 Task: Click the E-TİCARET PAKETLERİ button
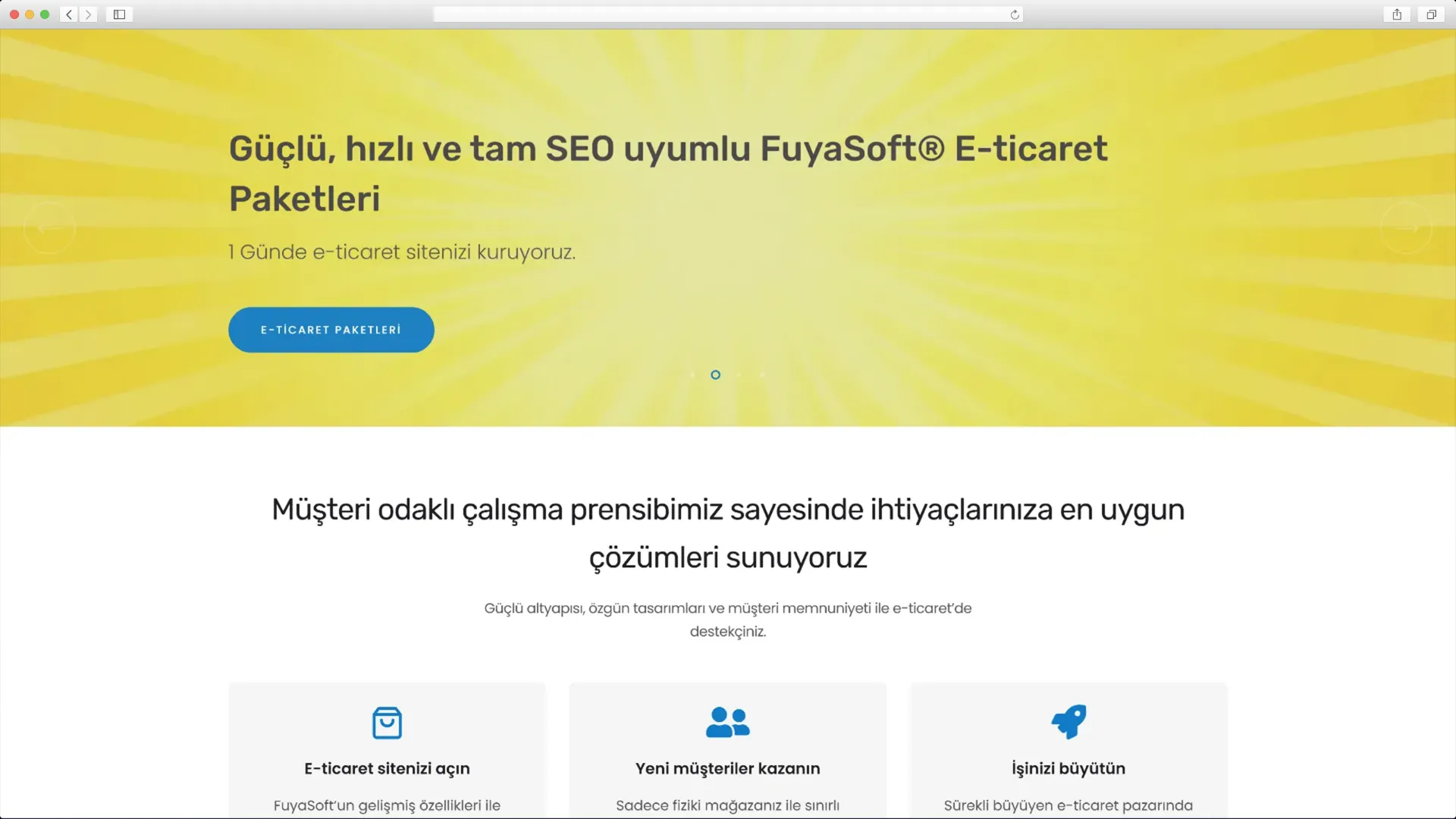tap(331, 330)
